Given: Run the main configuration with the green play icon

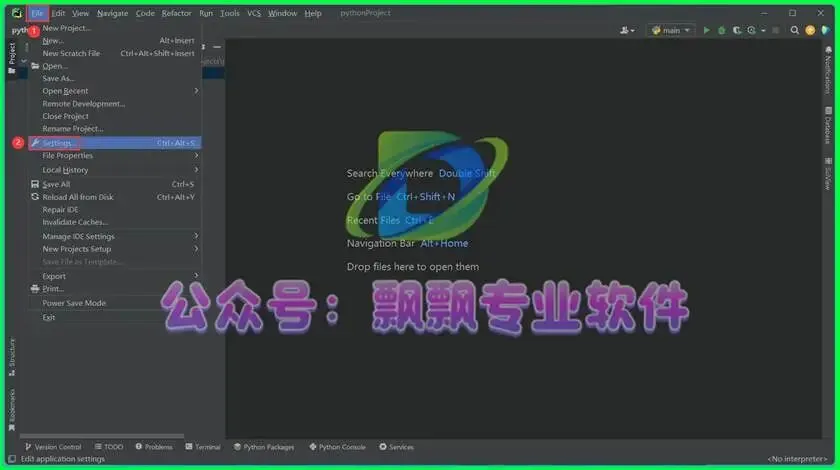Looking at the screenshot, I should coord(706,31).
